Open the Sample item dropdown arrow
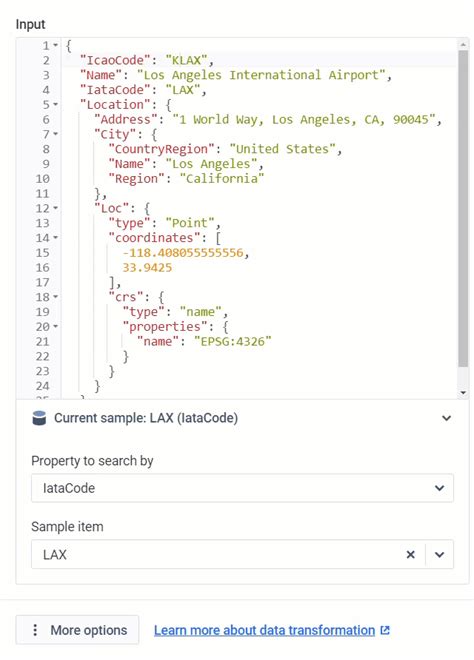474x660 pixels. 439,554
